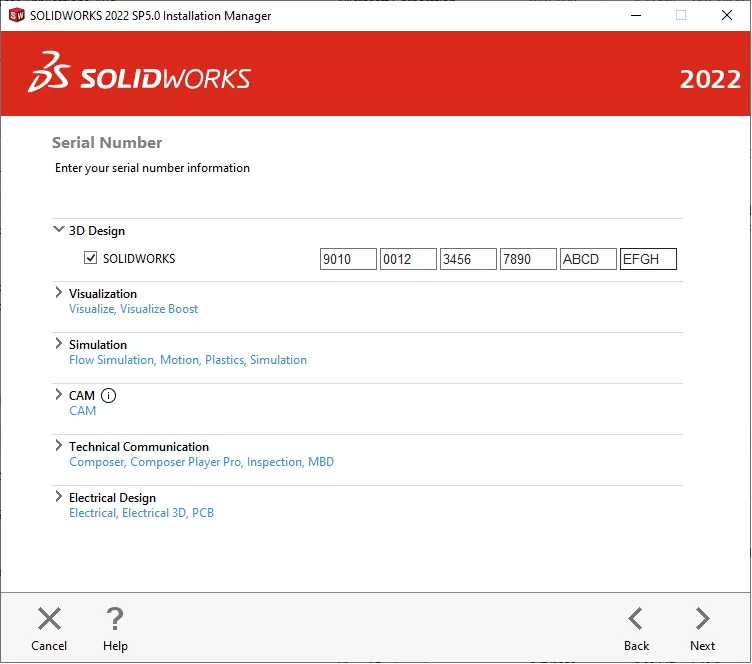Minimize the Installation Manager window
752x664 pixels.
[x=636, y=15]
